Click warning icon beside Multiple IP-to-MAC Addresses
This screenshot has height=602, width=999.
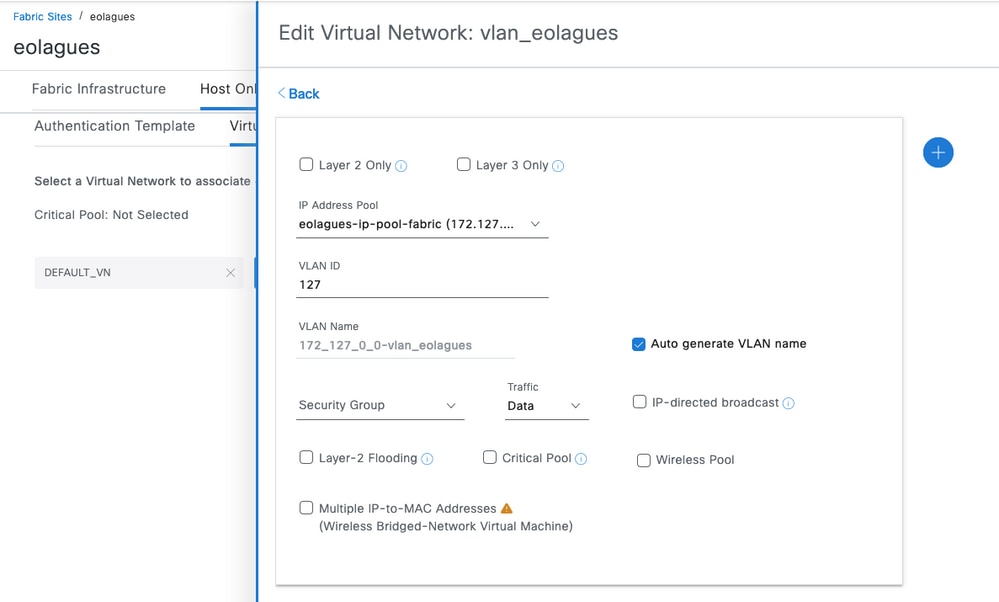507,509
